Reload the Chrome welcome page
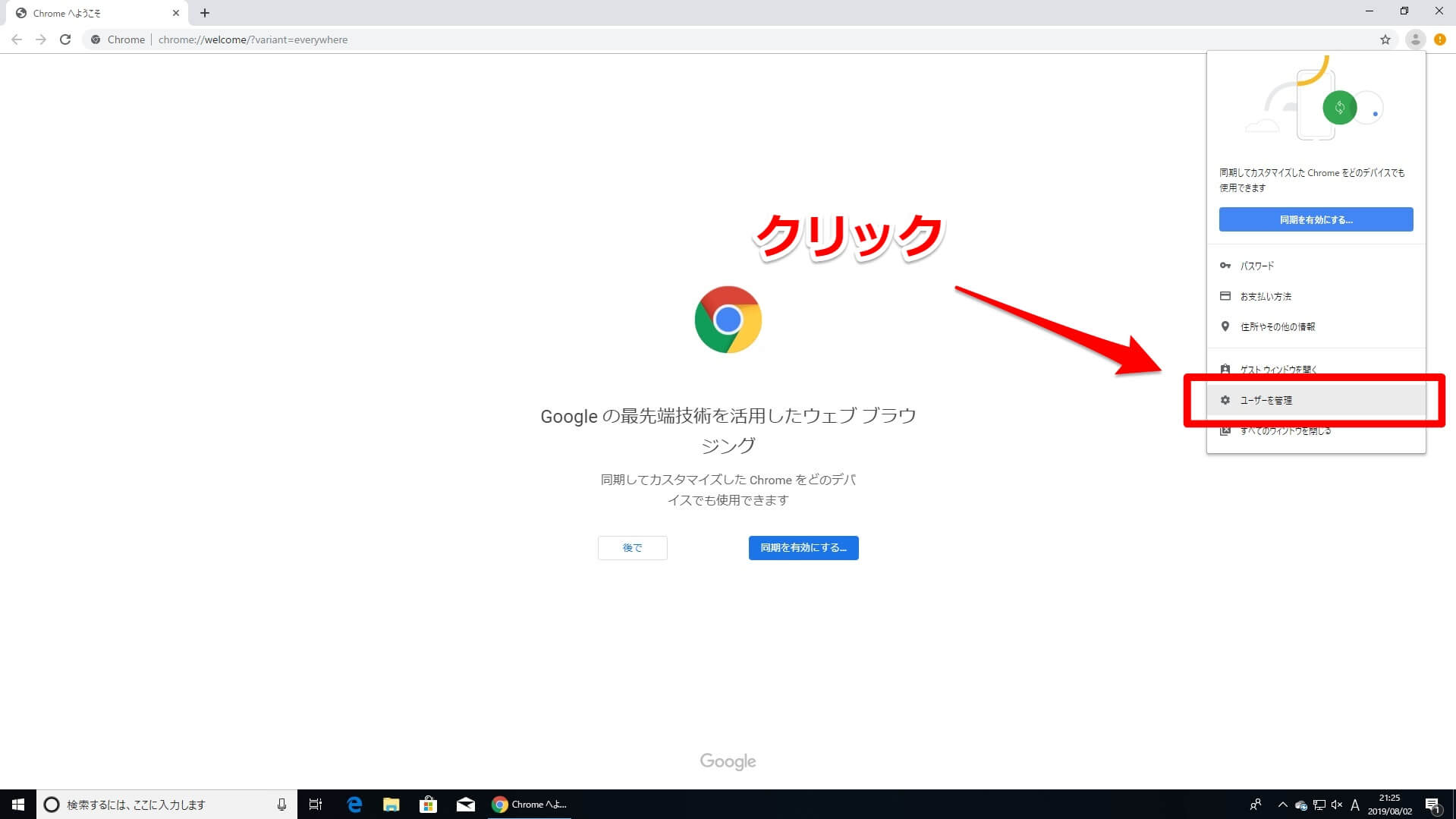The image size is (1456, 819). pos(65,39)
